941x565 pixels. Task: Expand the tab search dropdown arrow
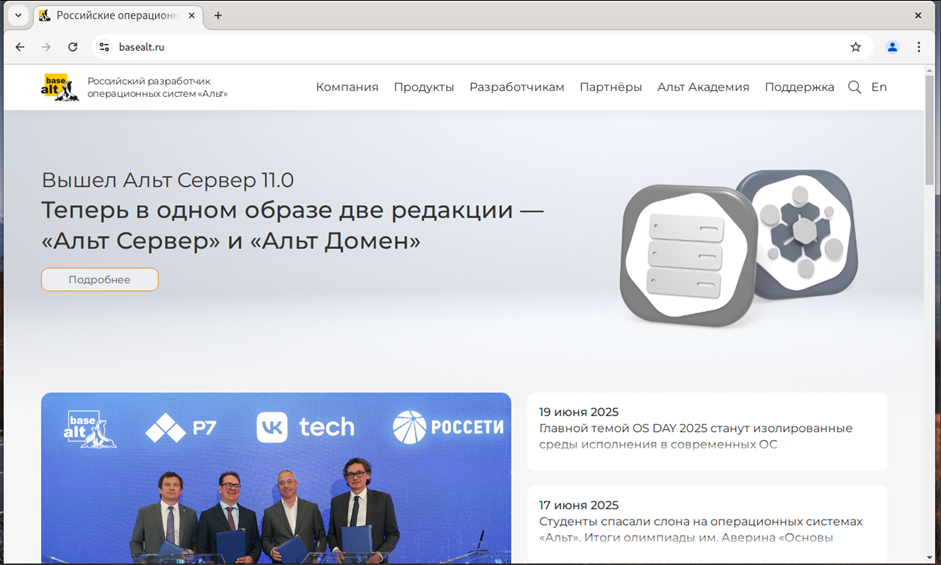(17, 16)
